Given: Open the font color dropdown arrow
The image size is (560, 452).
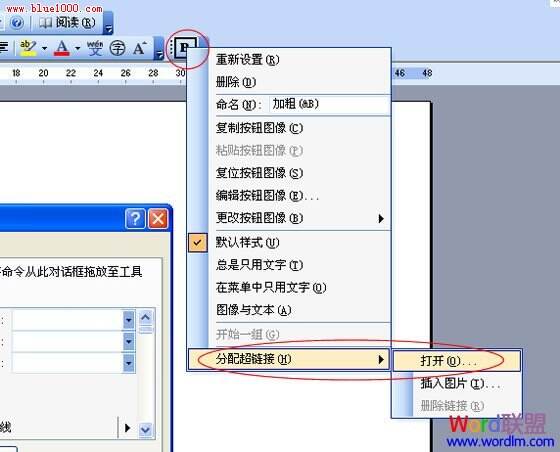Looking at the screenshot, I should click(x=78, y=48).
